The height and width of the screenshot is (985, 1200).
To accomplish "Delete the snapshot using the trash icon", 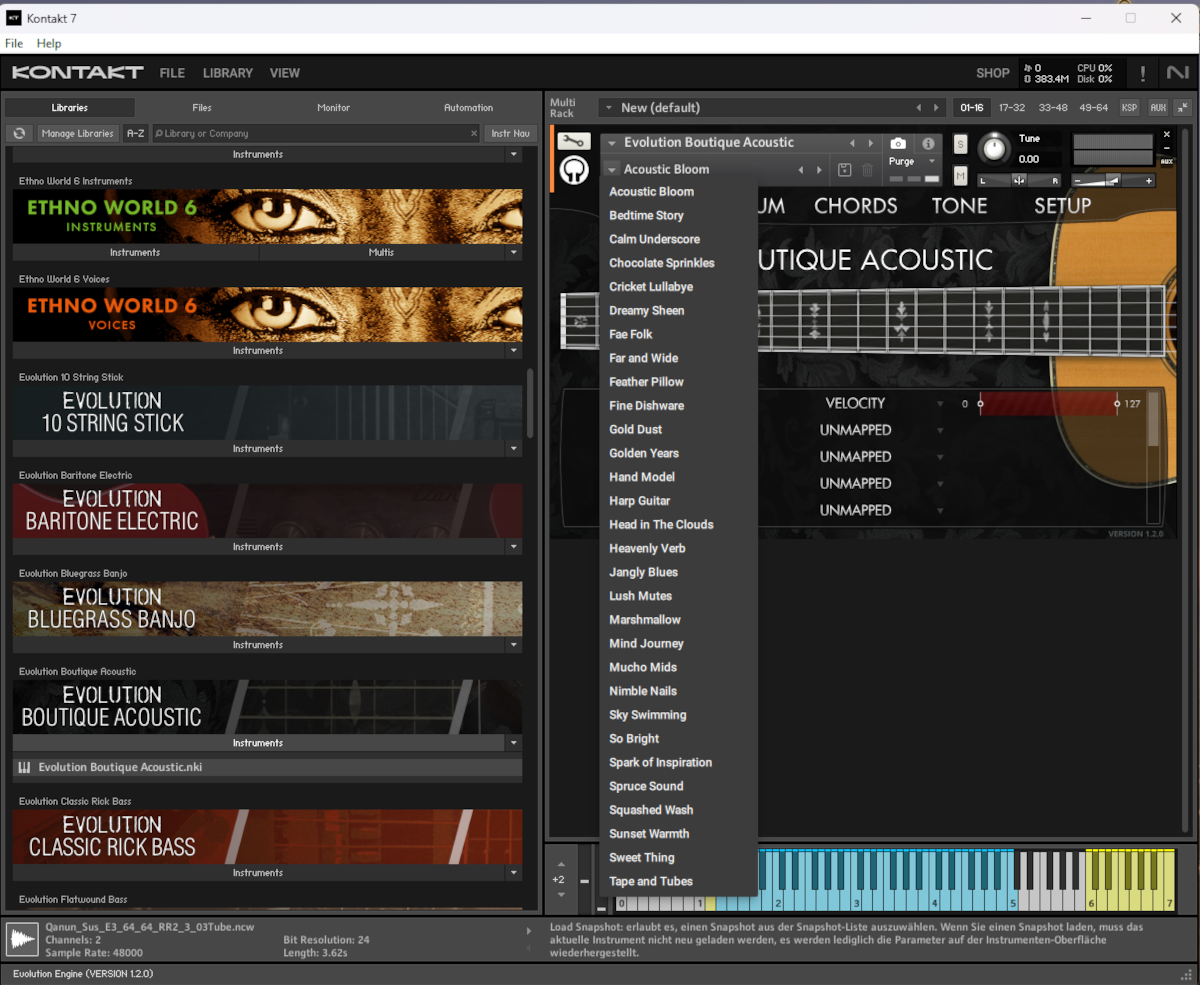I will click(867, 170).
